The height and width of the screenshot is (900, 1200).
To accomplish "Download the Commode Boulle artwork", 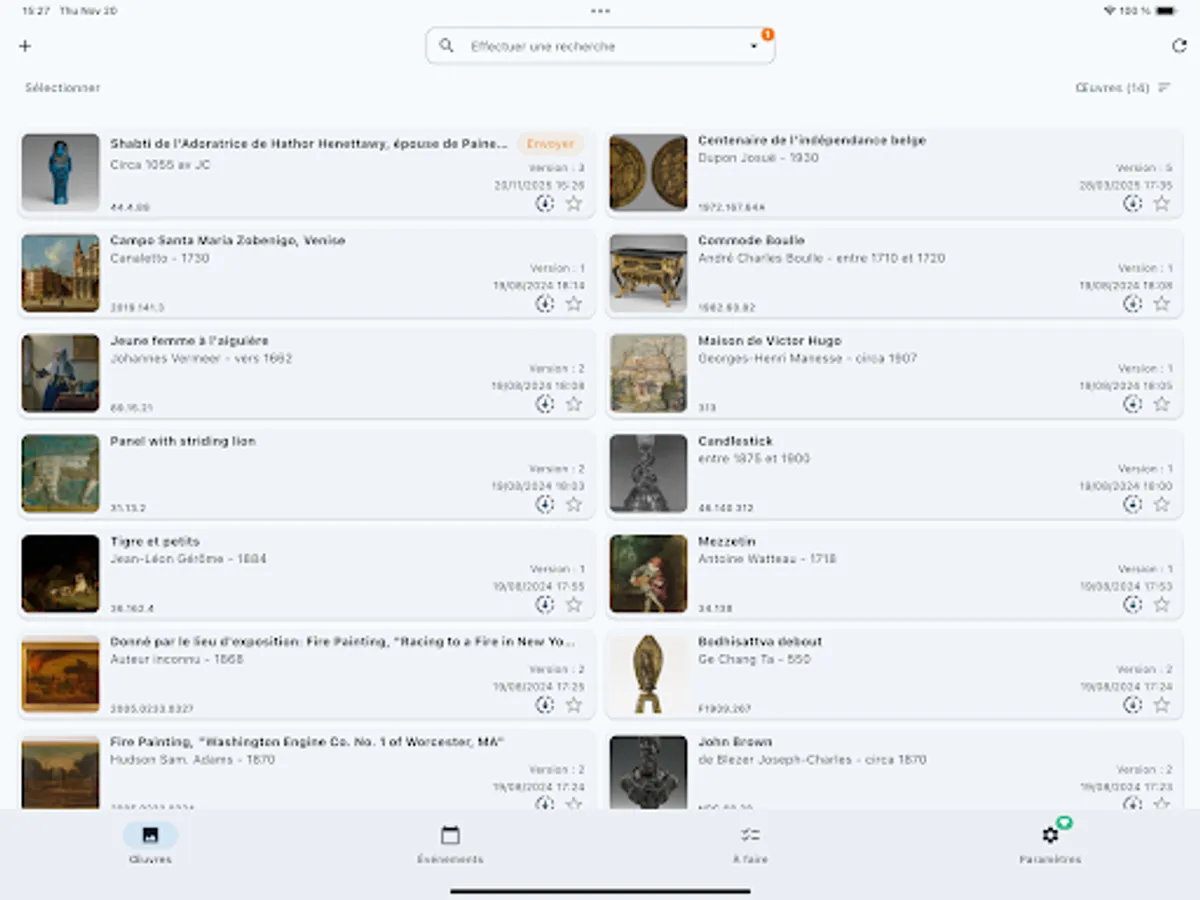I will (x=1132, y=304).
